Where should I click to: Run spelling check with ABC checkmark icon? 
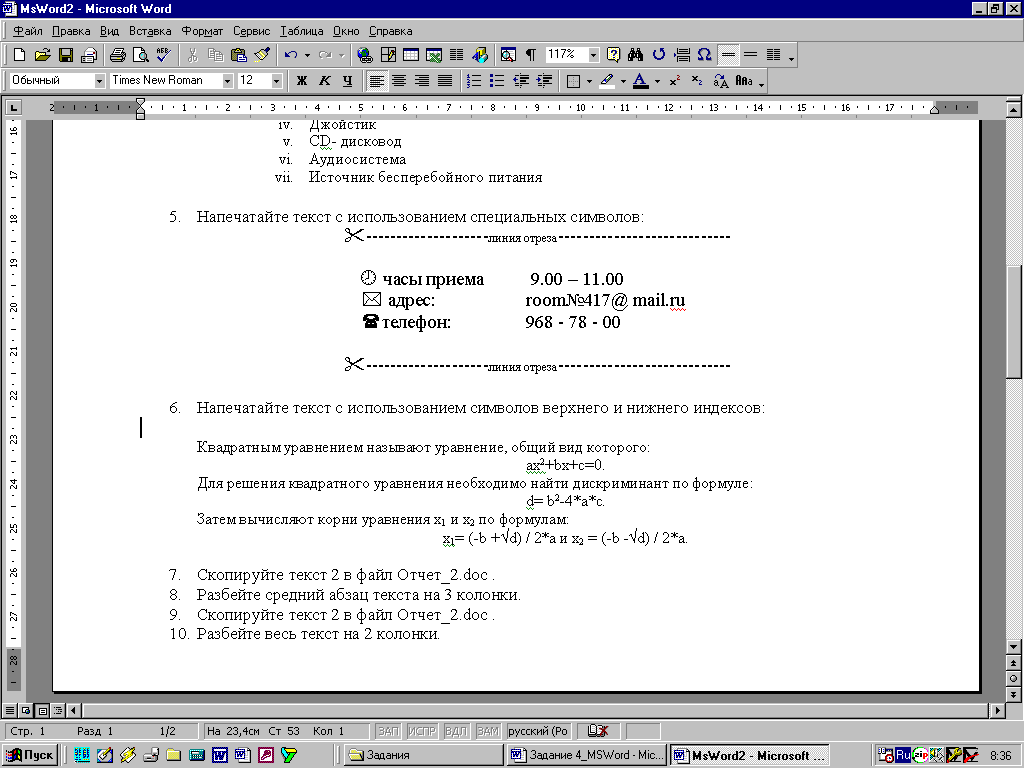point(163,56)
